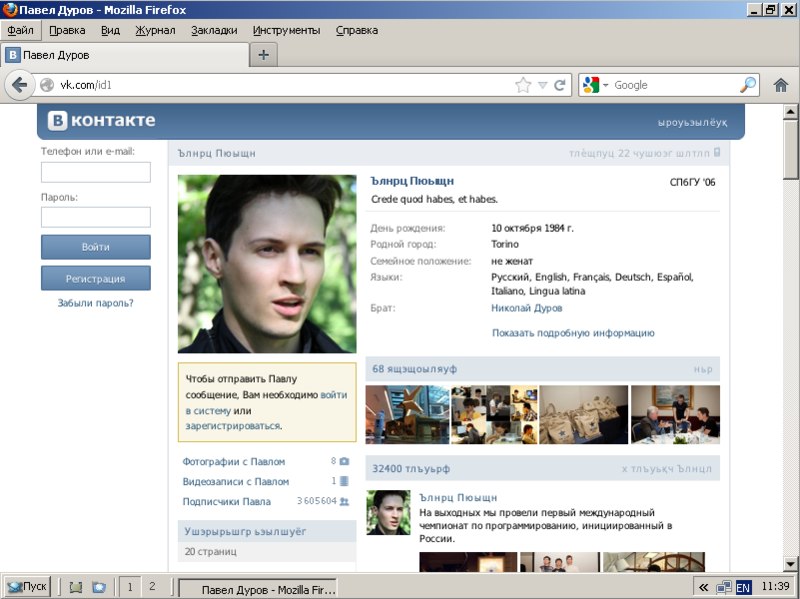800x599 pixels.
Task: Click the address bar showing vk.com/id1
Action: pos(286,85)
